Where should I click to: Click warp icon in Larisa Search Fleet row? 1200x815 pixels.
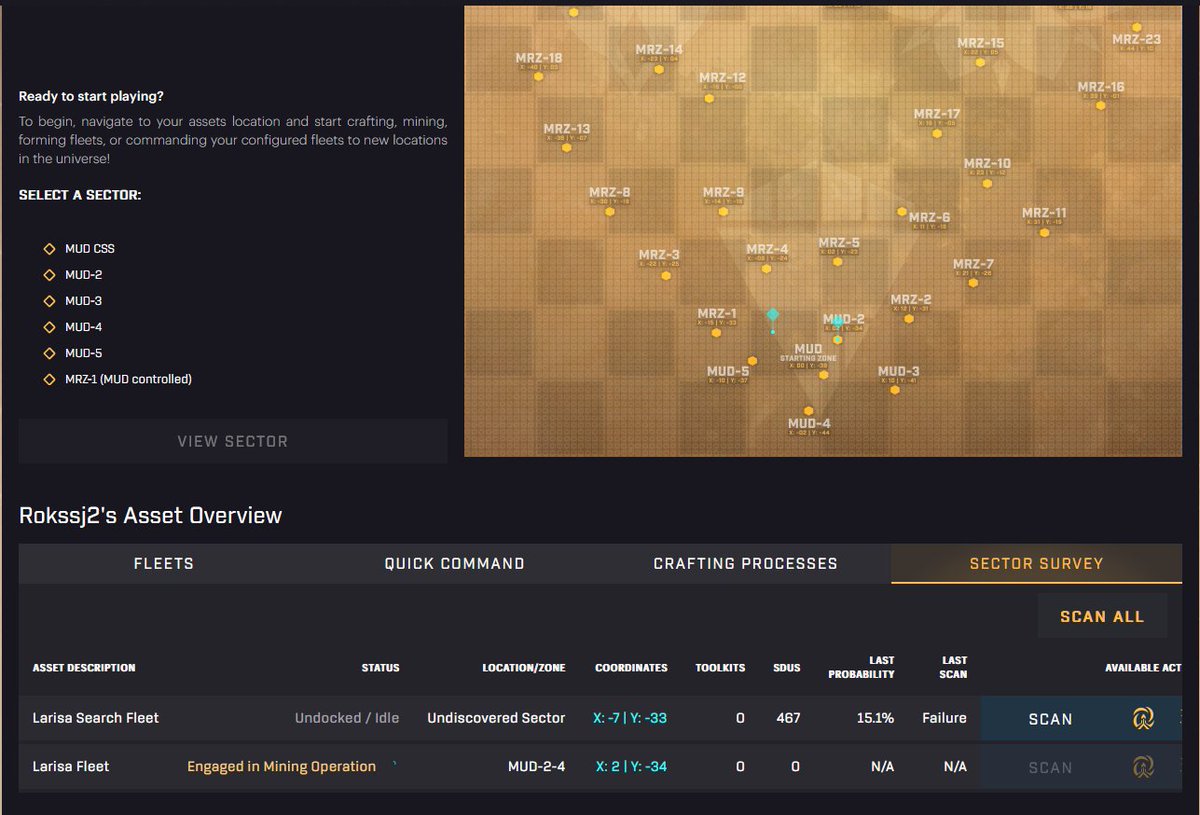tap(1143, 718)
